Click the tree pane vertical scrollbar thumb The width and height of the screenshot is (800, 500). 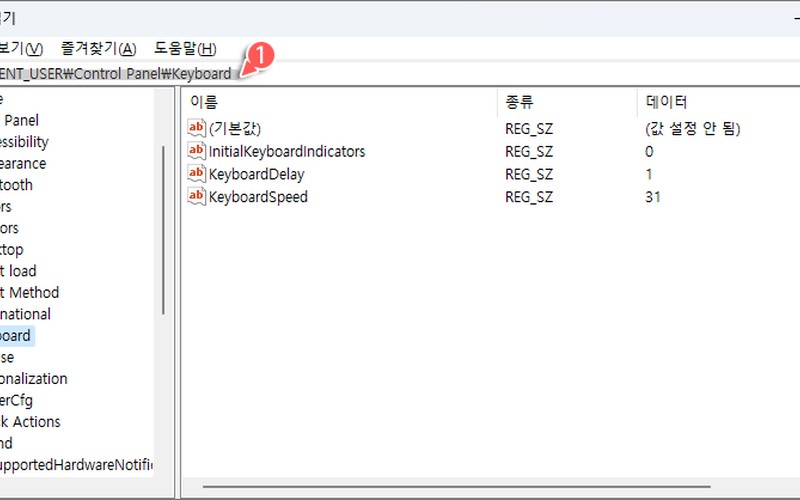tap(163, 230)
